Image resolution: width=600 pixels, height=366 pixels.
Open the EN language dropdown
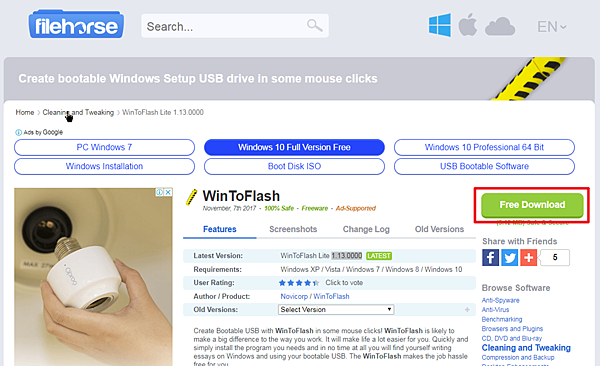(x=551, y=27)
